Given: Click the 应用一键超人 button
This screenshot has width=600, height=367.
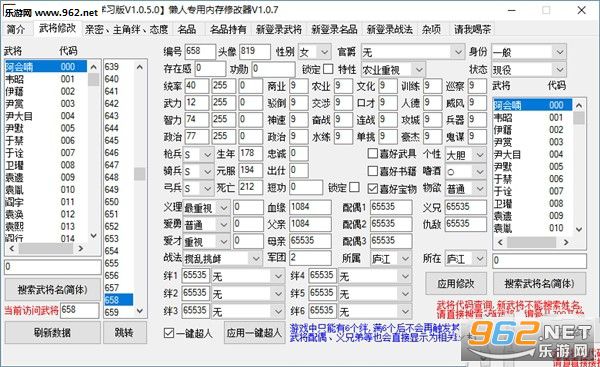Looking at the screenshot, I should (254, 333).
